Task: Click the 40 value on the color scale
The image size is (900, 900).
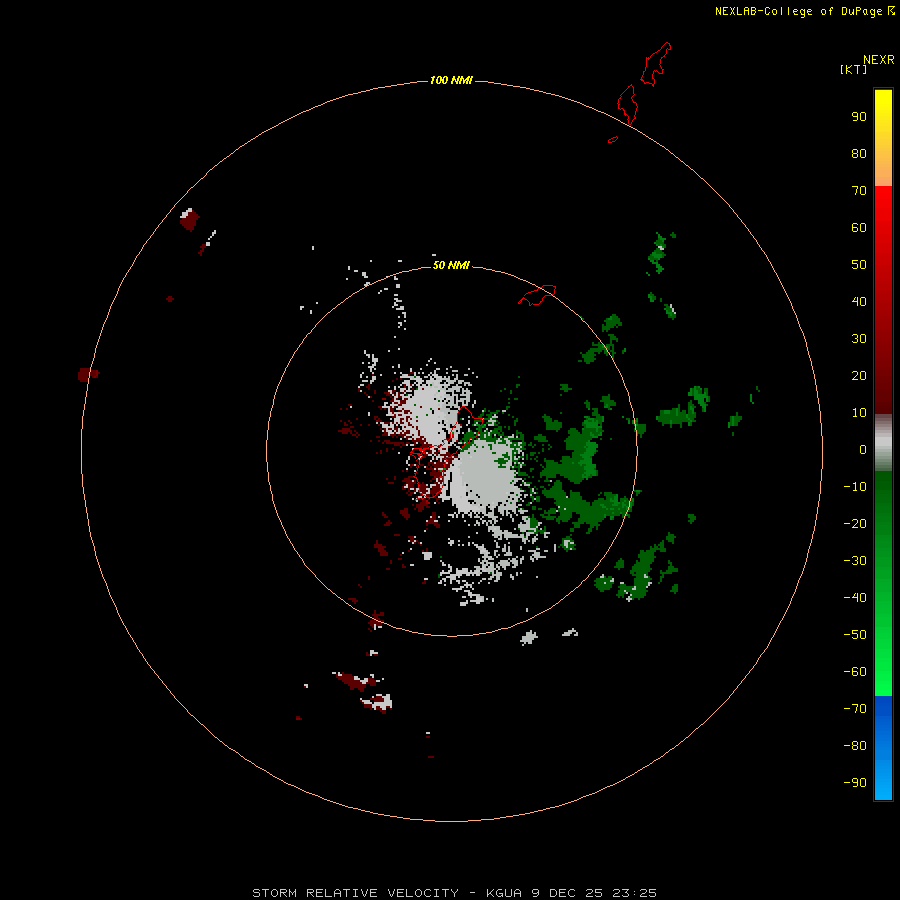Action: point(859,302)
